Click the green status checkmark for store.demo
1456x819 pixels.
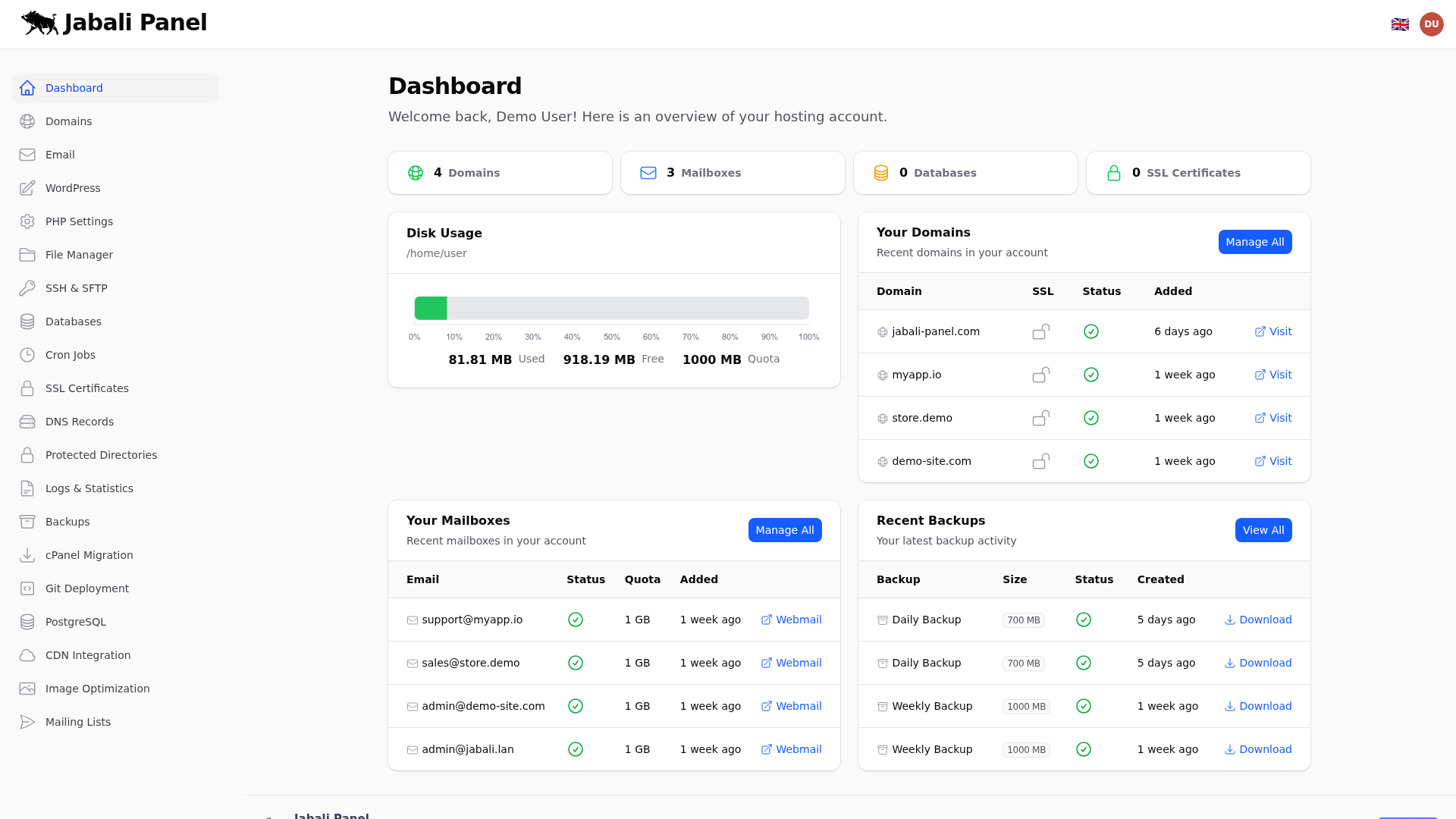pyautogui.click(x=1091, y=418)
